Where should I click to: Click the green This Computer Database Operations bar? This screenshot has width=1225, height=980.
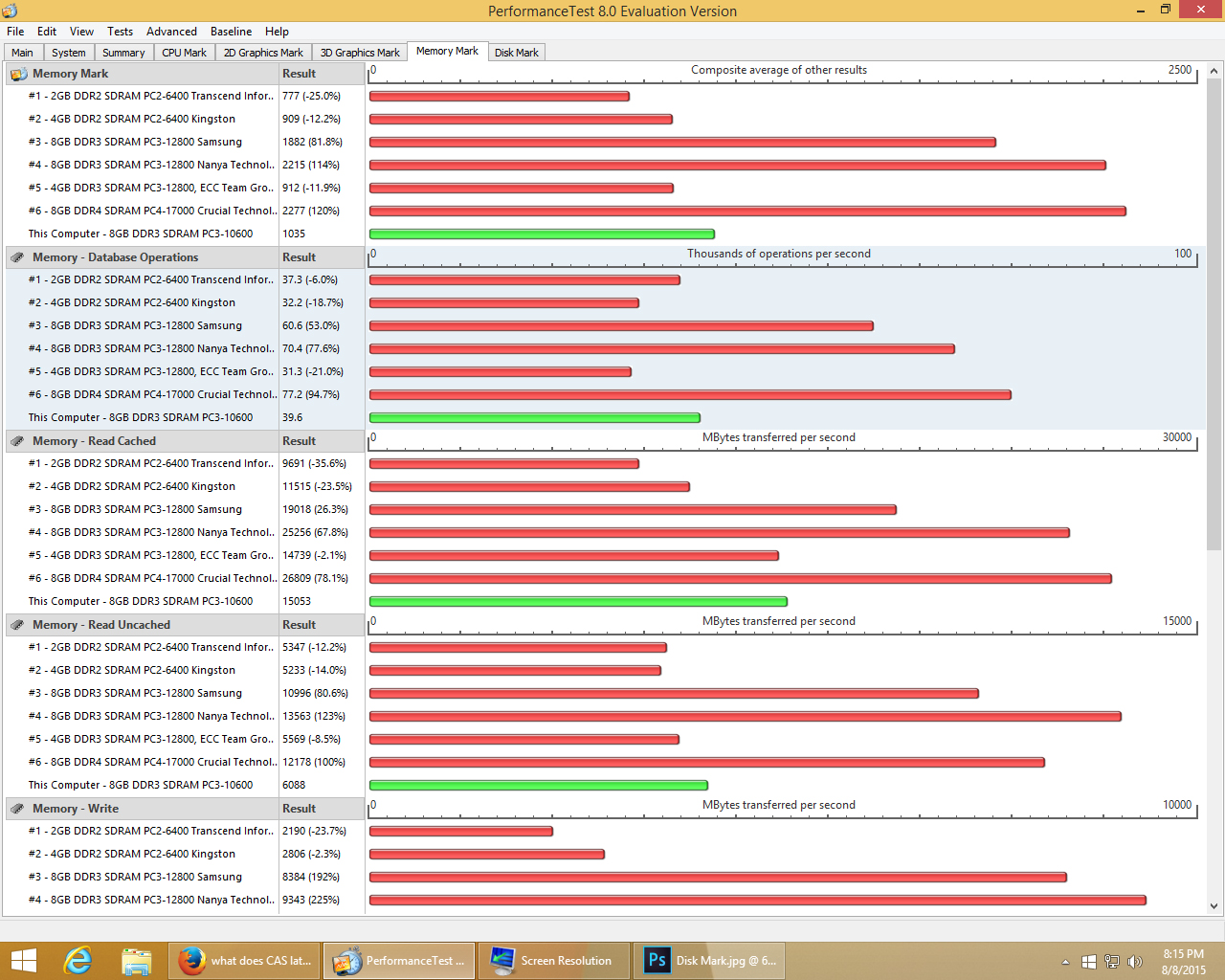point(535,418)
